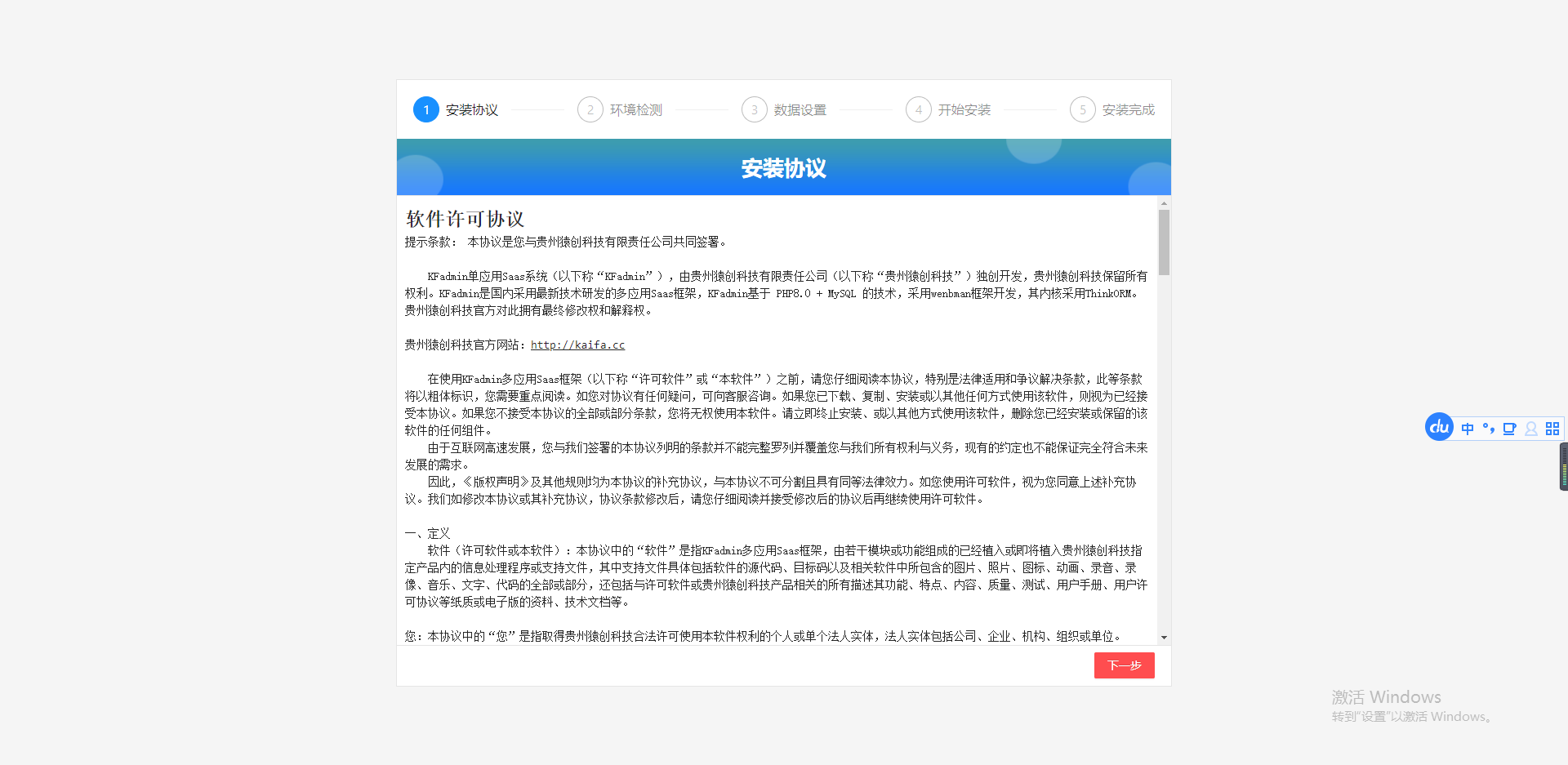This screenshot has height=765, width=1568.
Task: Click the 软件许可协议 heading
Action: pos(465,219)
